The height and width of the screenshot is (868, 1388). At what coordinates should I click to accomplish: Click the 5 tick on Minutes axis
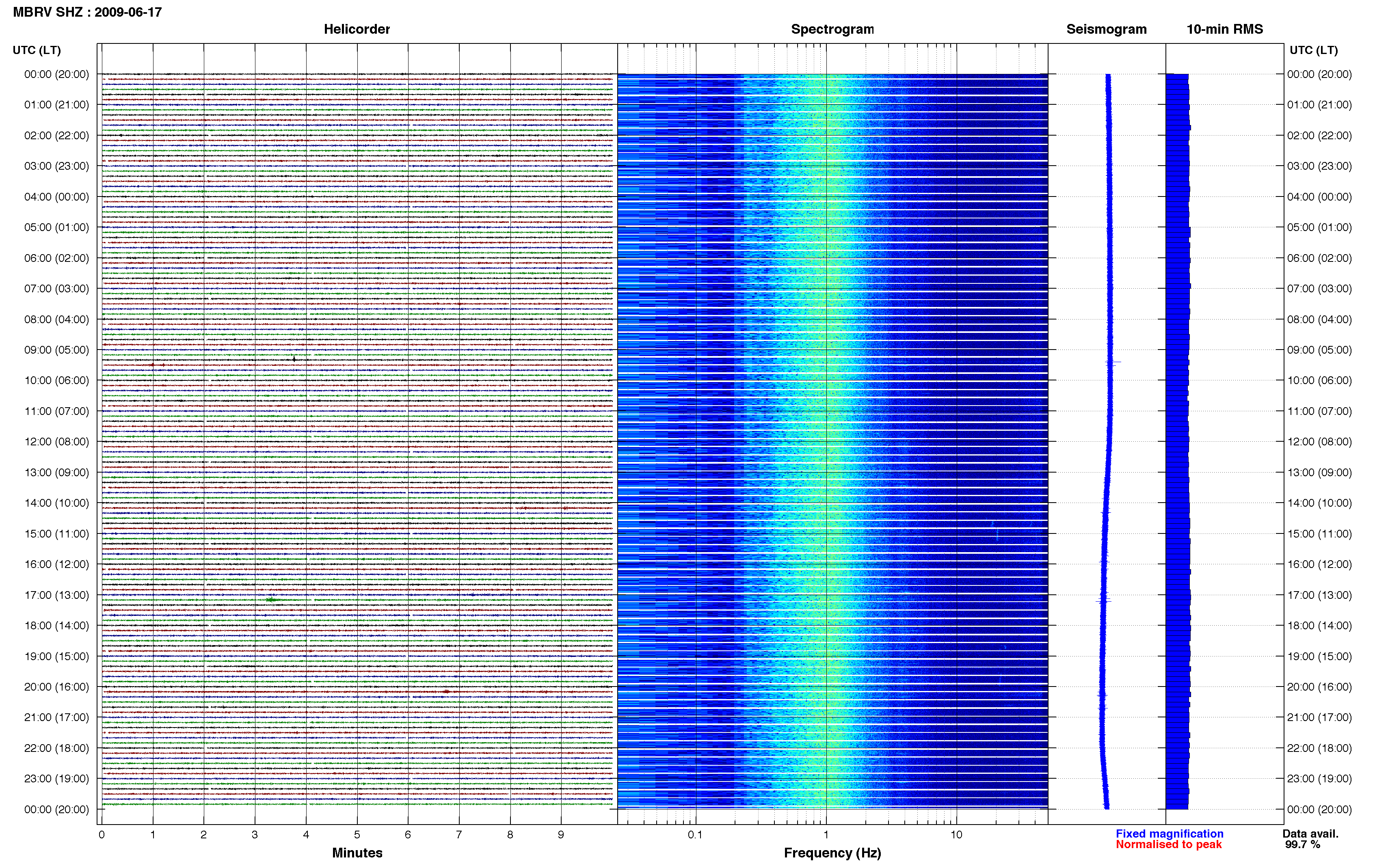[357, 835]
